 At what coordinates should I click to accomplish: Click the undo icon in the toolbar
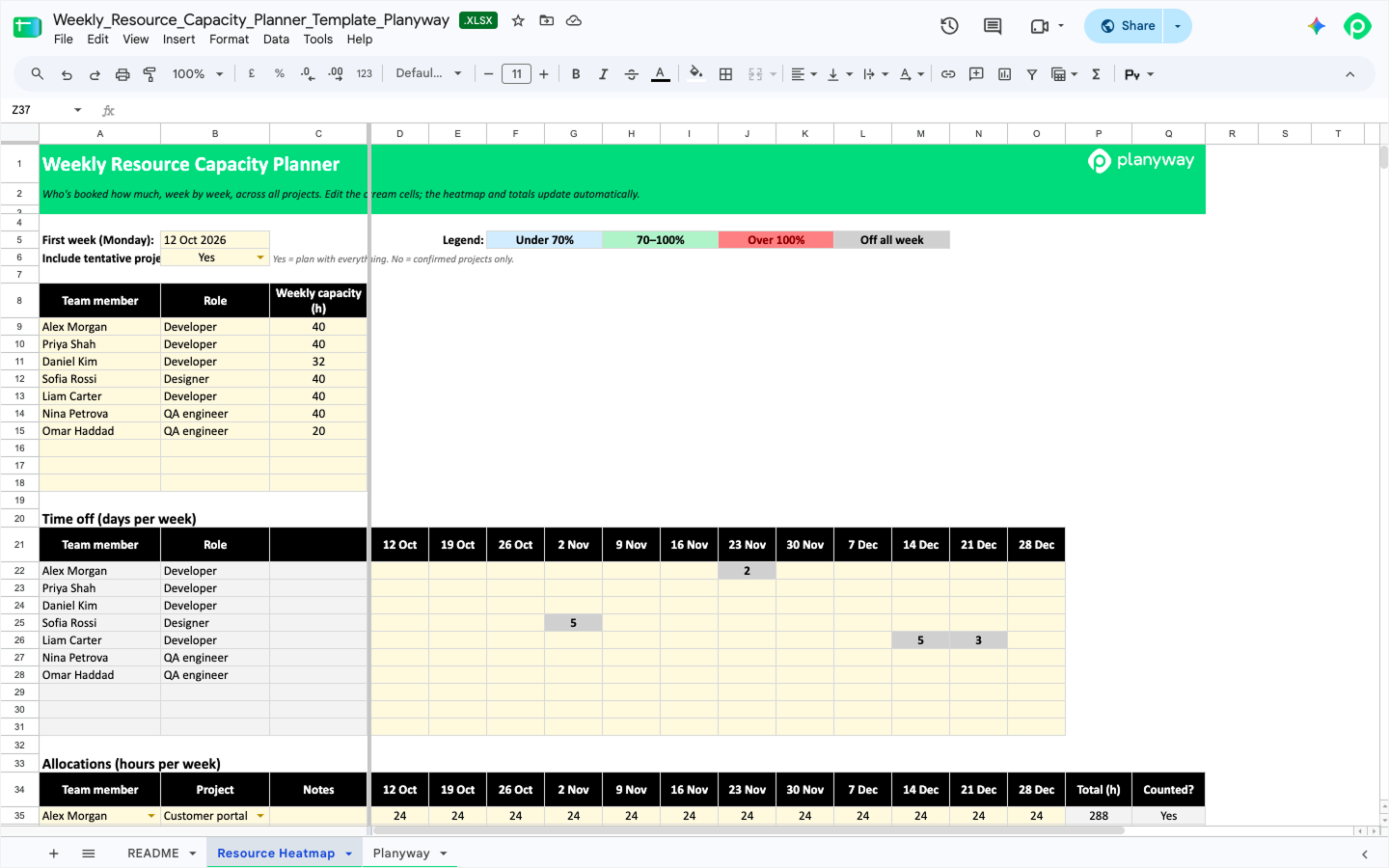tap(67, 74)
